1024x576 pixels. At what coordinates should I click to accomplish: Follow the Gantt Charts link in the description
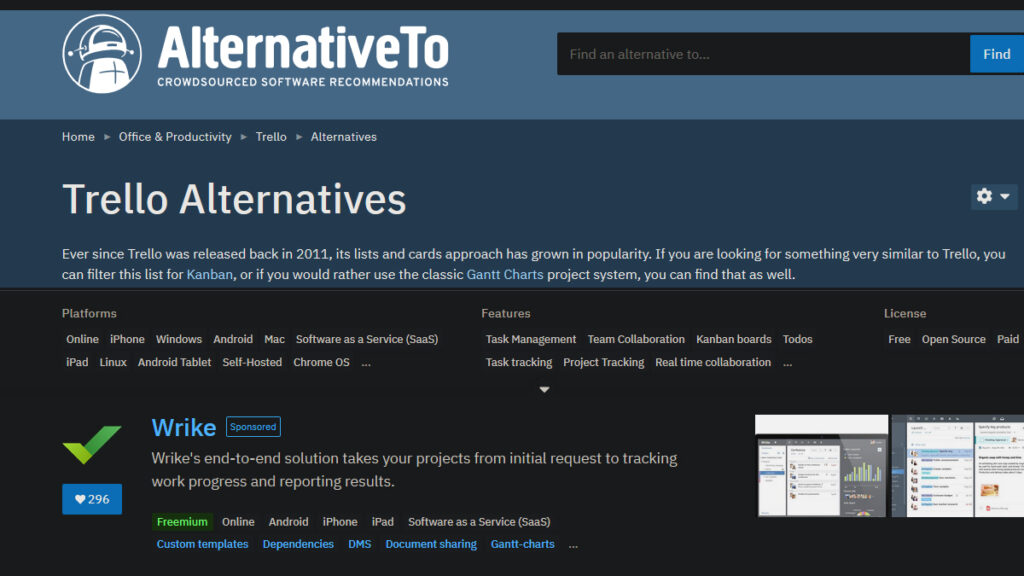pos(505,274)
